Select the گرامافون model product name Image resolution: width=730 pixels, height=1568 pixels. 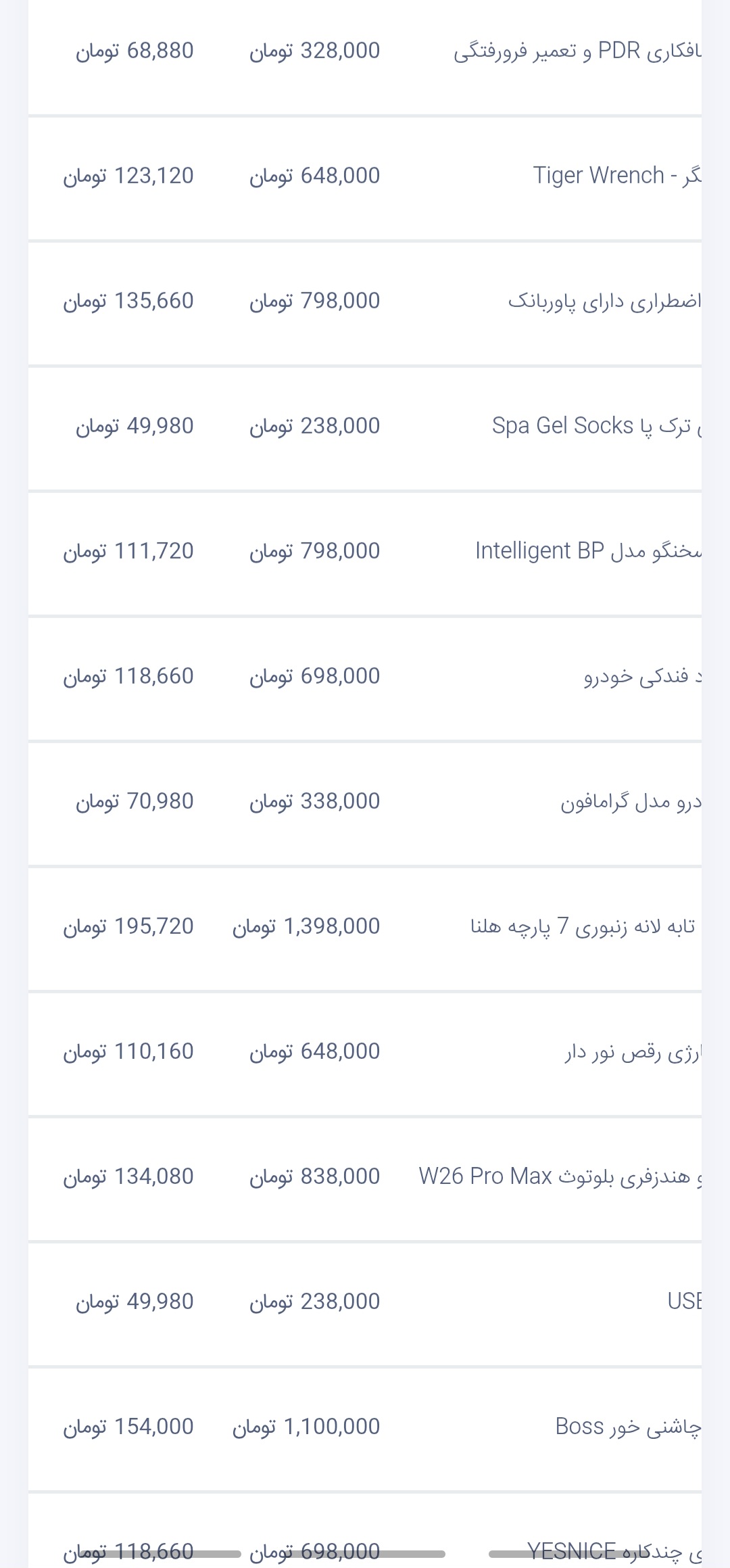pos(630,801)
